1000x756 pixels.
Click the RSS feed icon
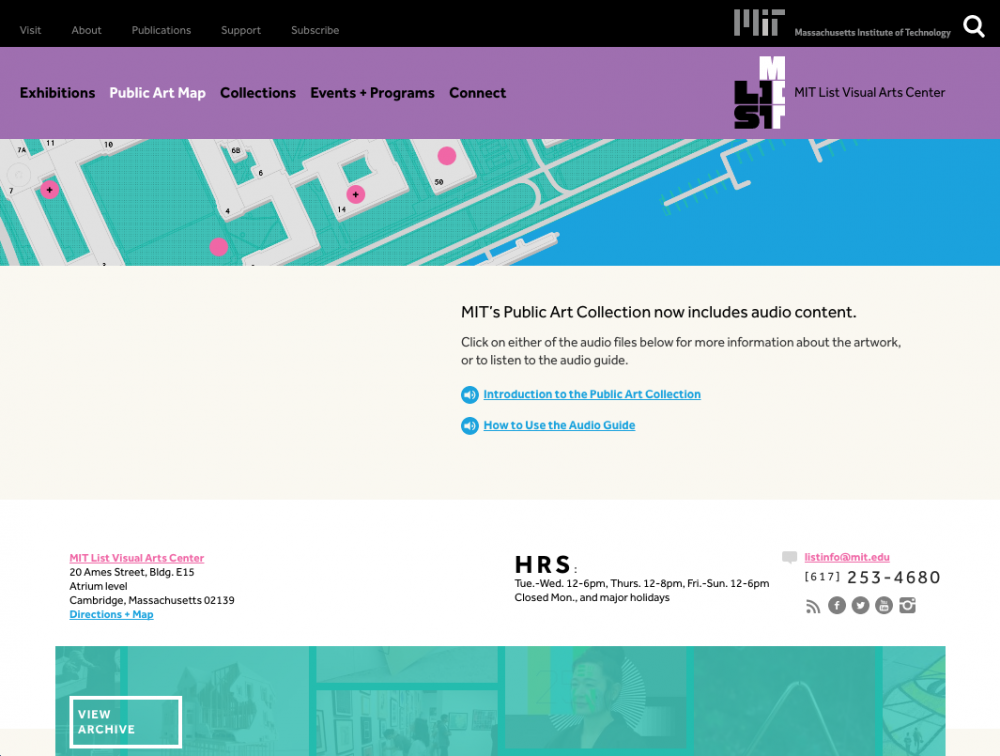coord(813,606)
